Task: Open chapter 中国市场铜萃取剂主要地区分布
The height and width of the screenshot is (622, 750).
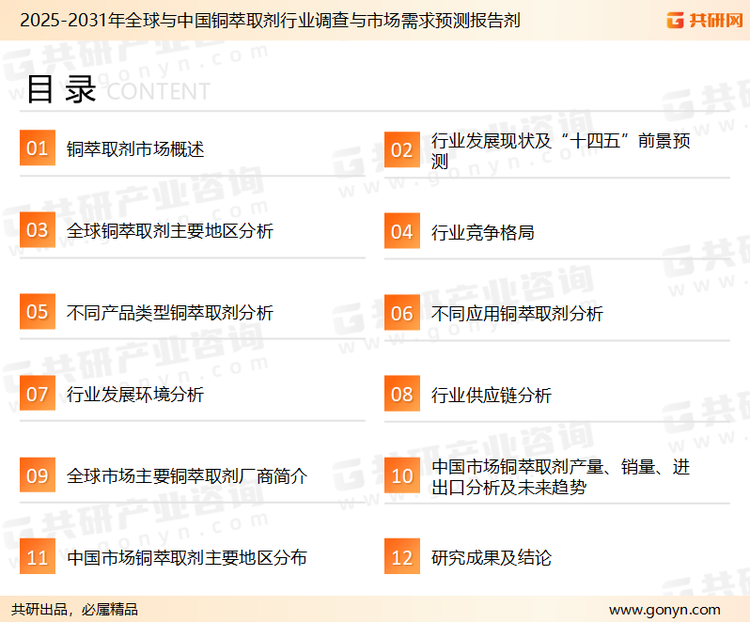Action: pyautogui.click(x=187, y=558)
